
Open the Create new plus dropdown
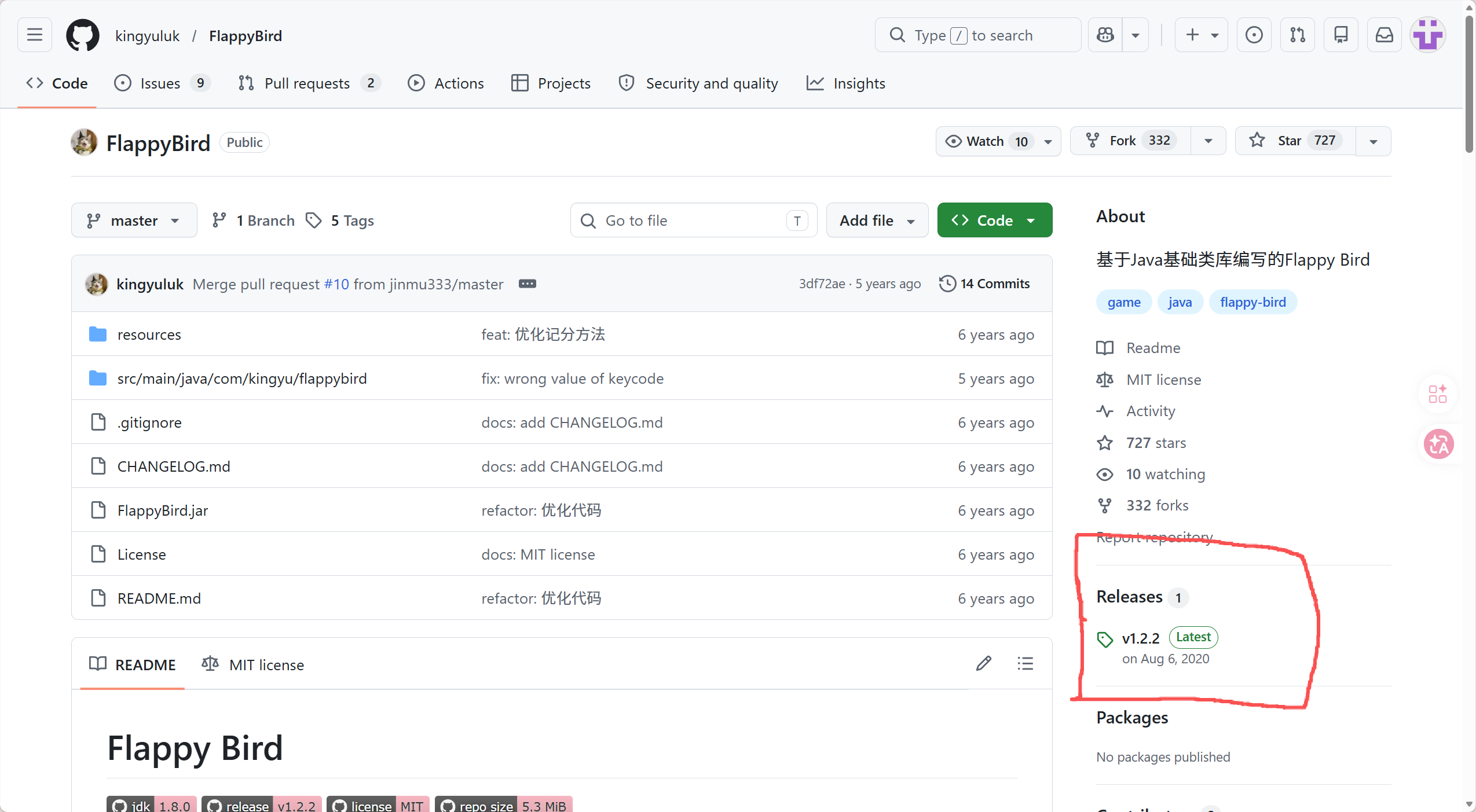pos(1201,35)
